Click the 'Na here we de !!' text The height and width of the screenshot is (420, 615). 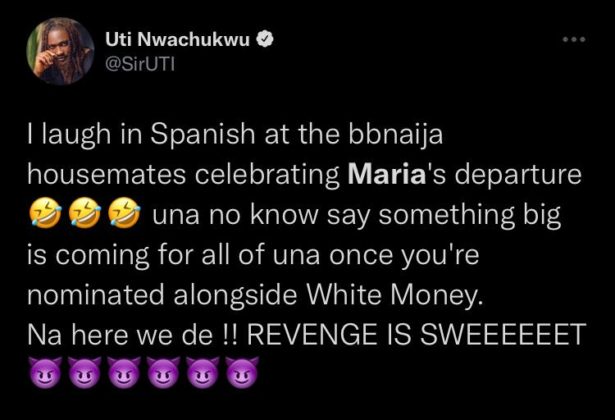click(132, 335)
